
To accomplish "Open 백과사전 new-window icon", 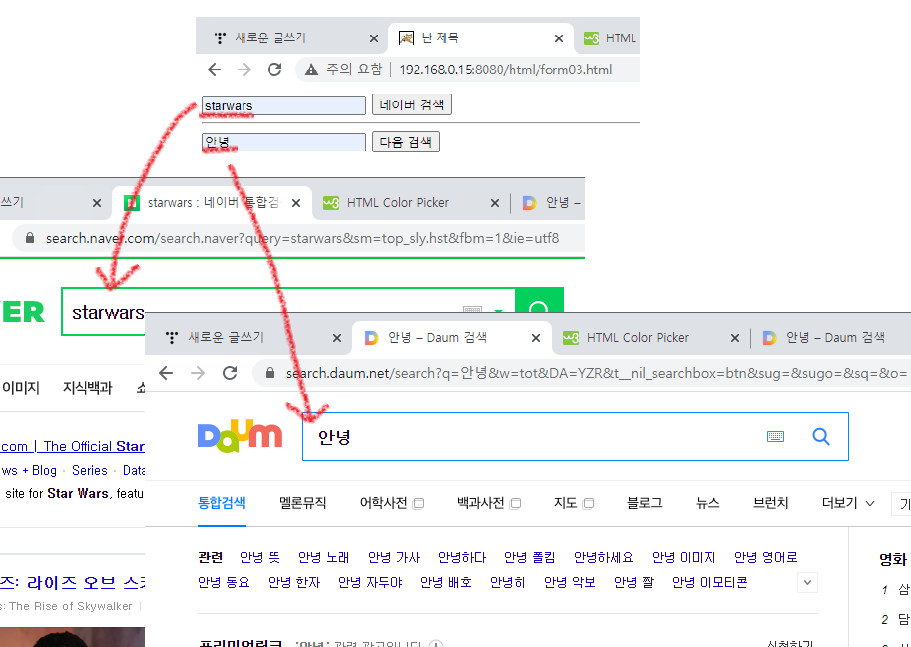I will click(515, 504).
